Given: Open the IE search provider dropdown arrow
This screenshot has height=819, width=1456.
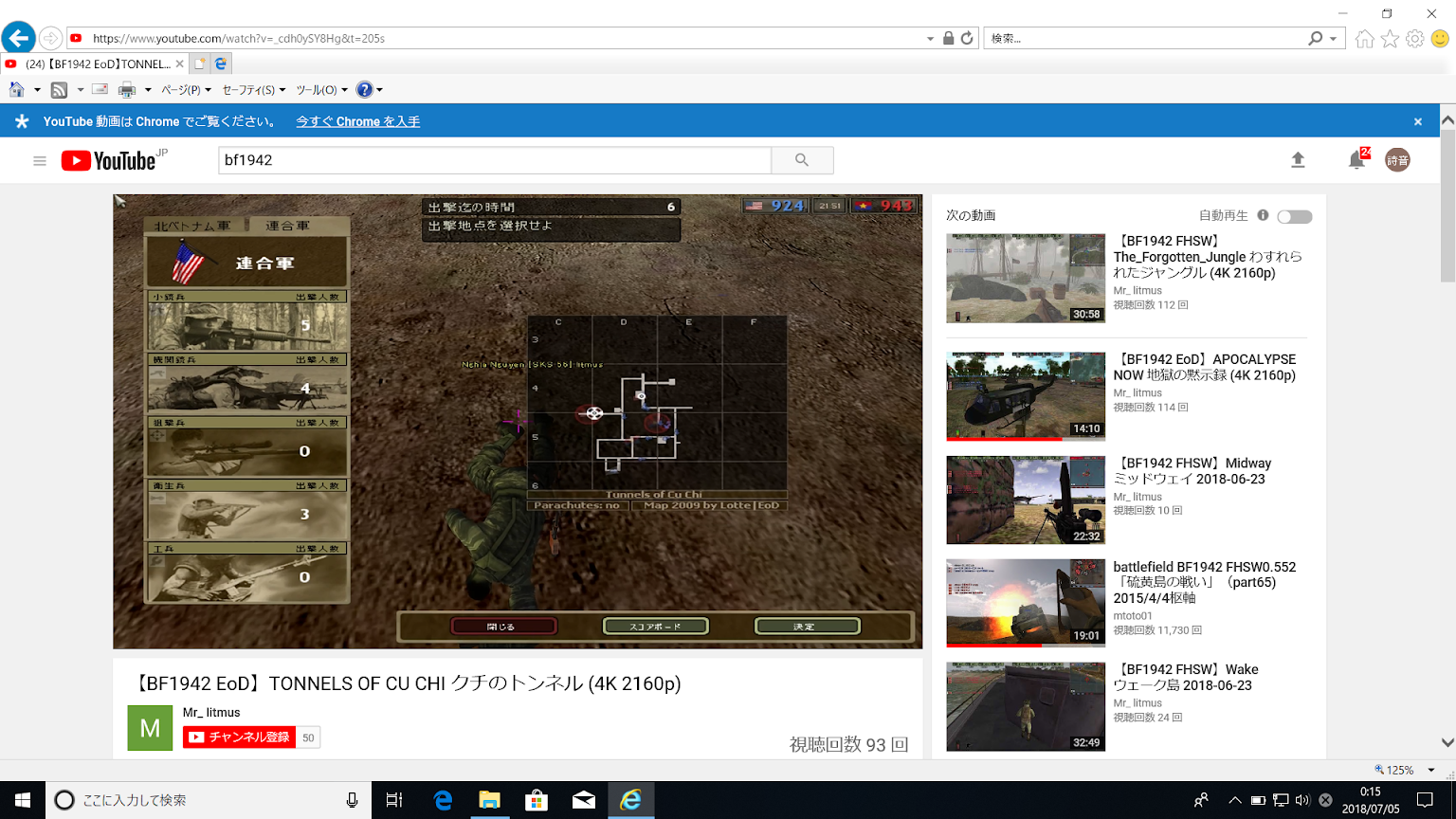Looking at the screenshot, I should coord(1333,39).
